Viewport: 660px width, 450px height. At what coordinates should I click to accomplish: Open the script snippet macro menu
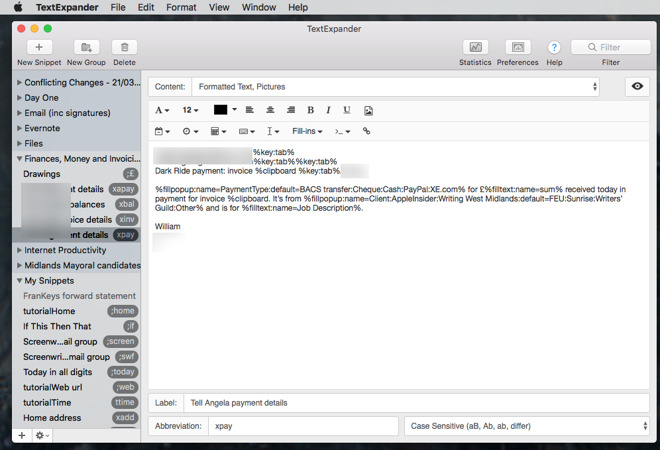pos(342,131)
